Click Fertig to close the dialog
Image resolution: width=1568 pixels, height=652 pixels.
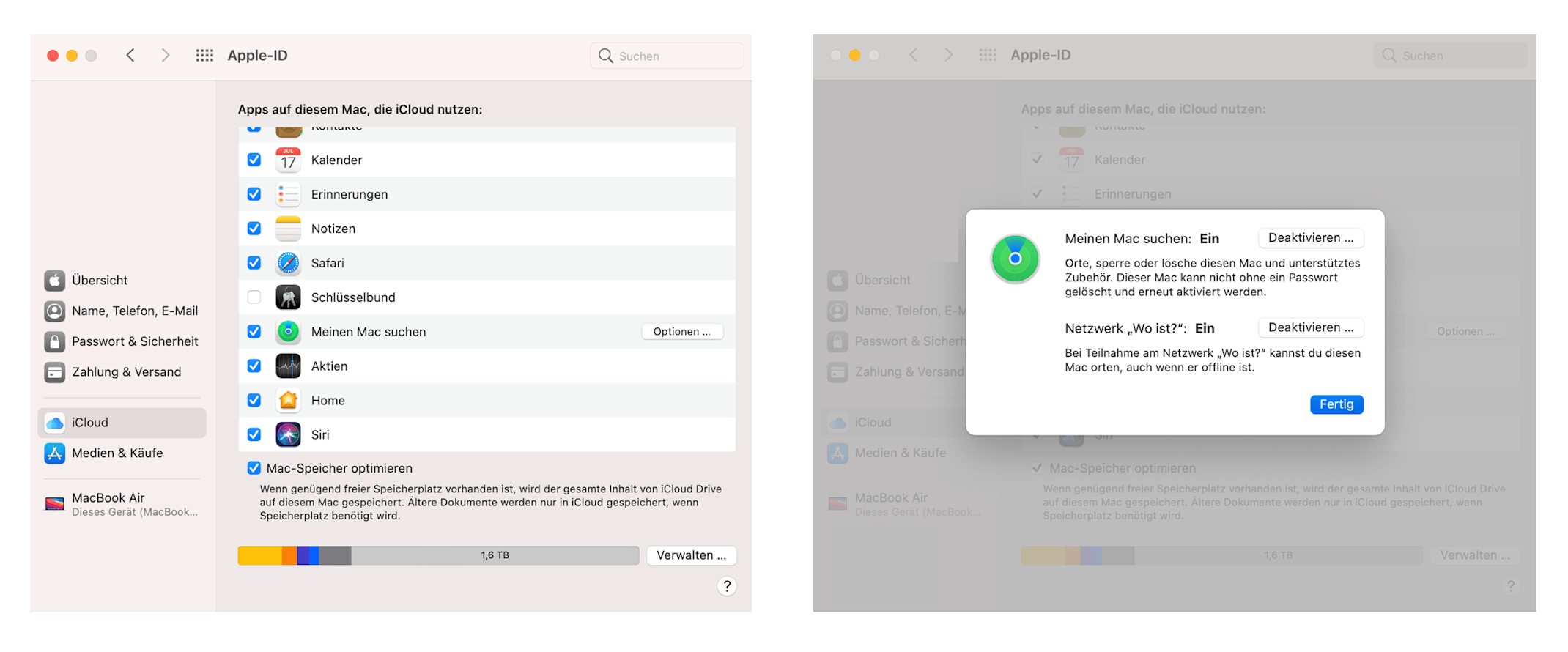coord(1336,404)
